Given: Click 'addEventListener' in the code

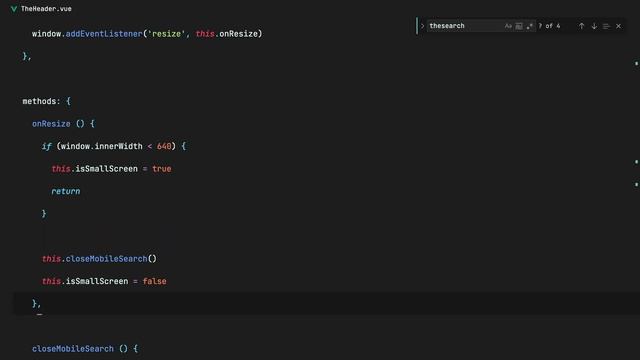Looking at the screenshot, I should click(x=104, y=34).
